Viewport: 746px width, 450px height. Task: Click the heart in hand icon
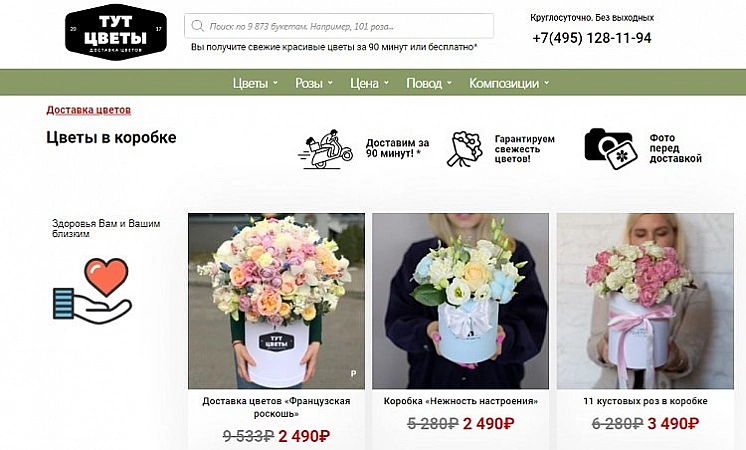[x=92, y=291]
